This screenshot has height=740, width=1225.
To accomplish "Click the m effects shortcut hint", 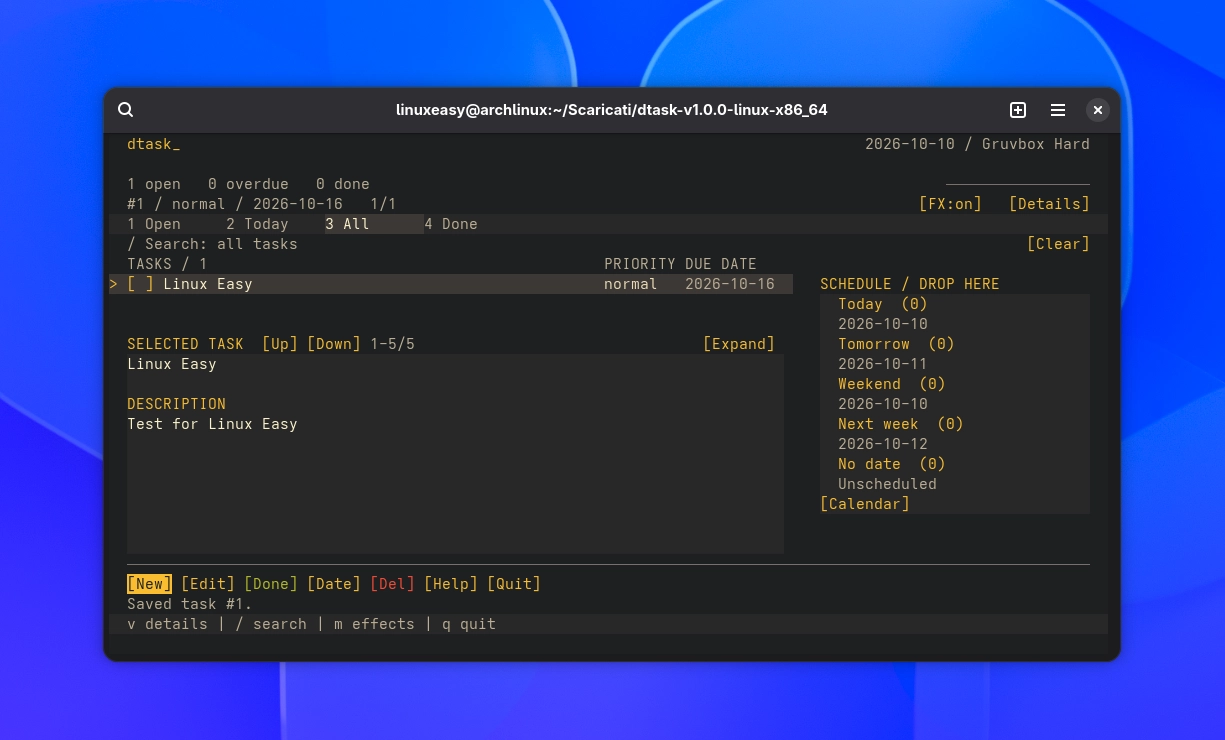I will coord(374,624).
